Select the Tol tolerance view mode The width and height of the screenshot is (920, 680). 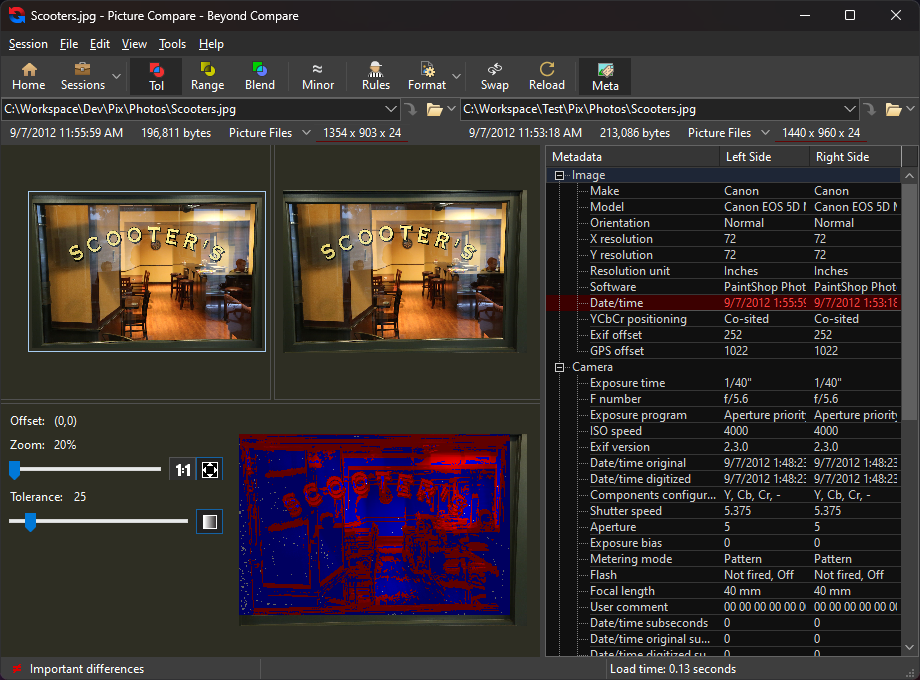tap(156, 76)
